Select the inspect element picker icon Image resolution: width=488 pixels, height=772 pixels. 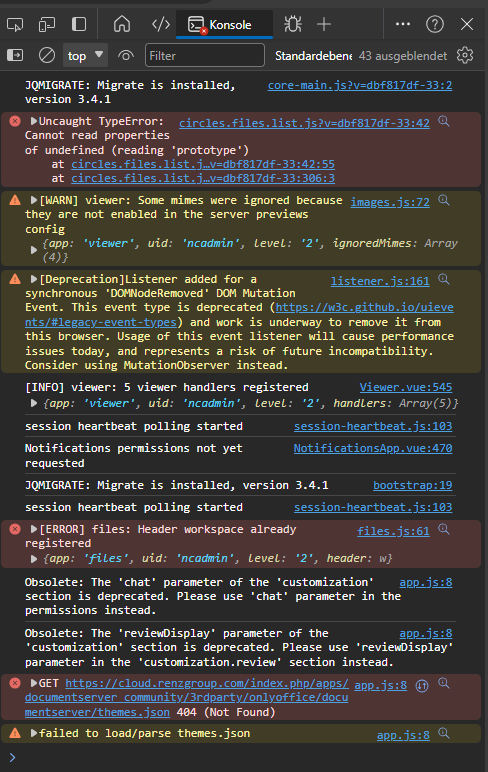(15, 24)
